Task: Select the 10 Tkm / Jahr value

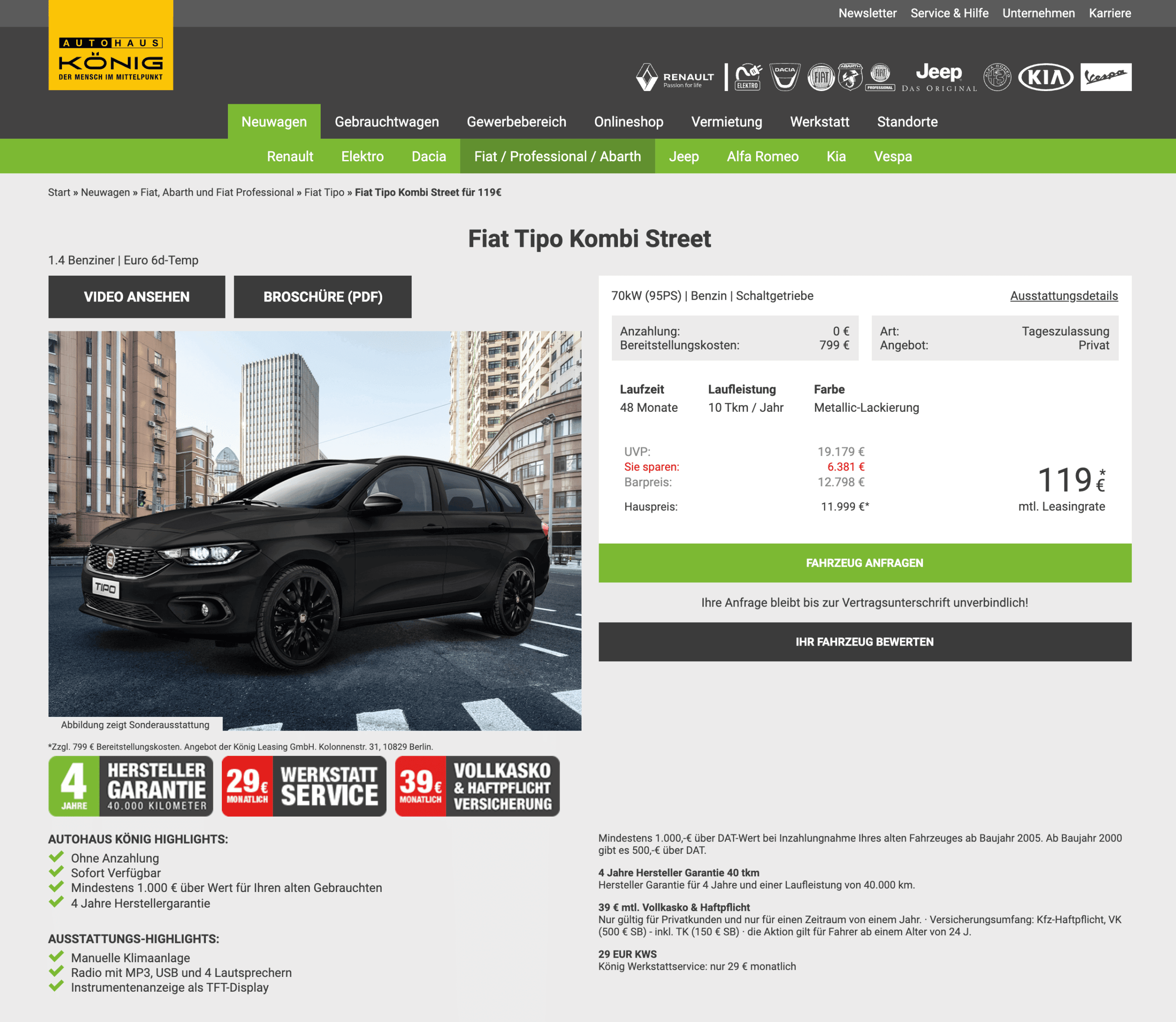Action: coord(746,408)
